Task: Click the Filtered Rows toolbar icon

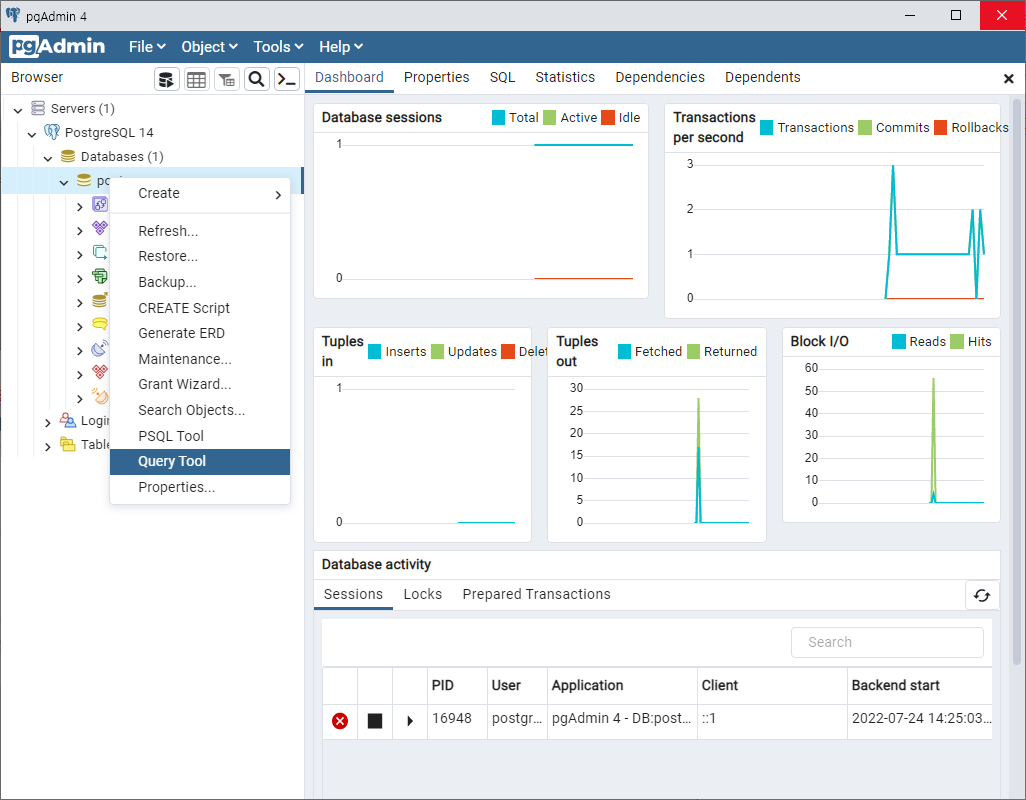Action: (226, 79)
